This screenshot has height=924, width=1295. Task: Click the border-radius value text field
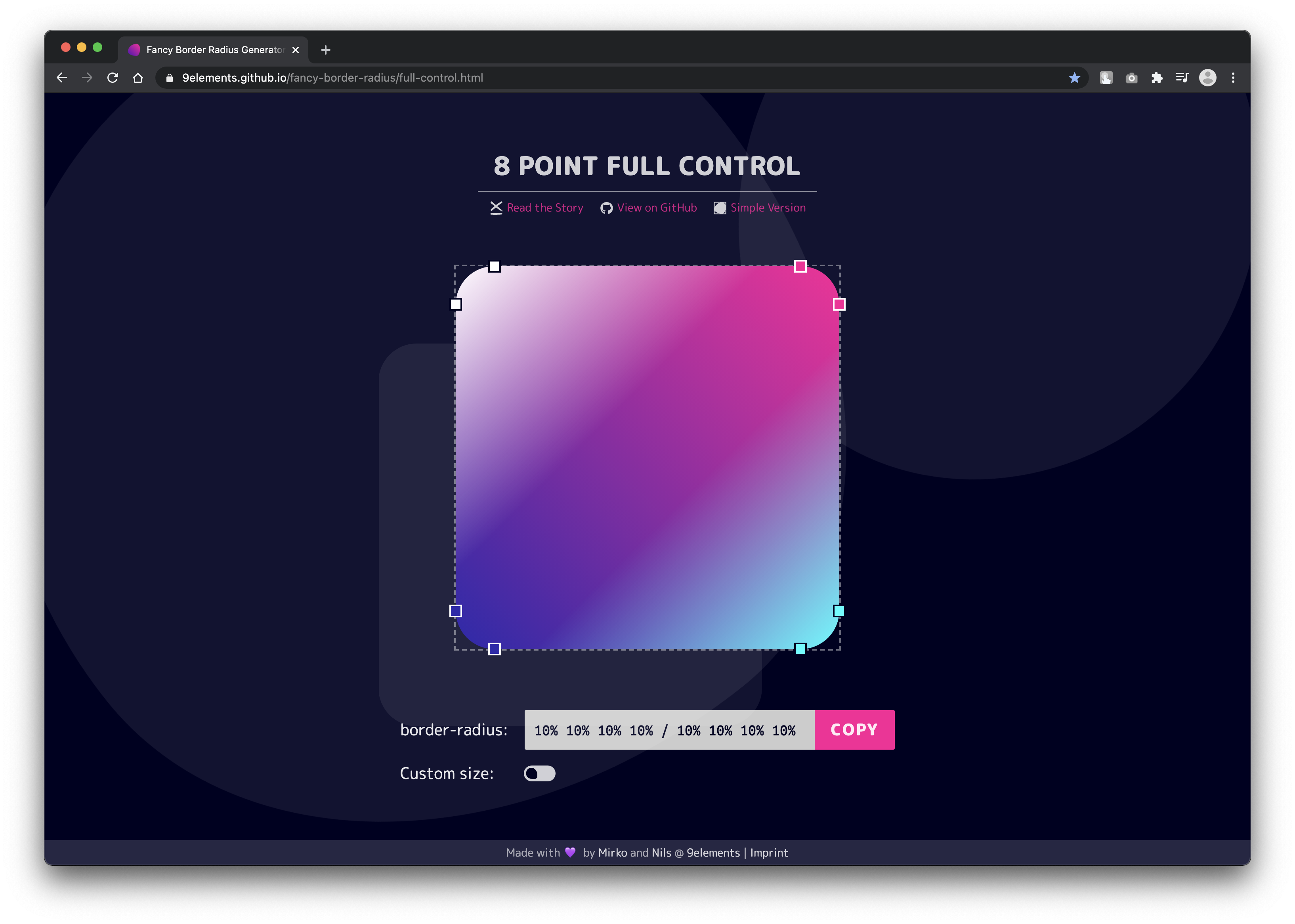coord(669,730)
